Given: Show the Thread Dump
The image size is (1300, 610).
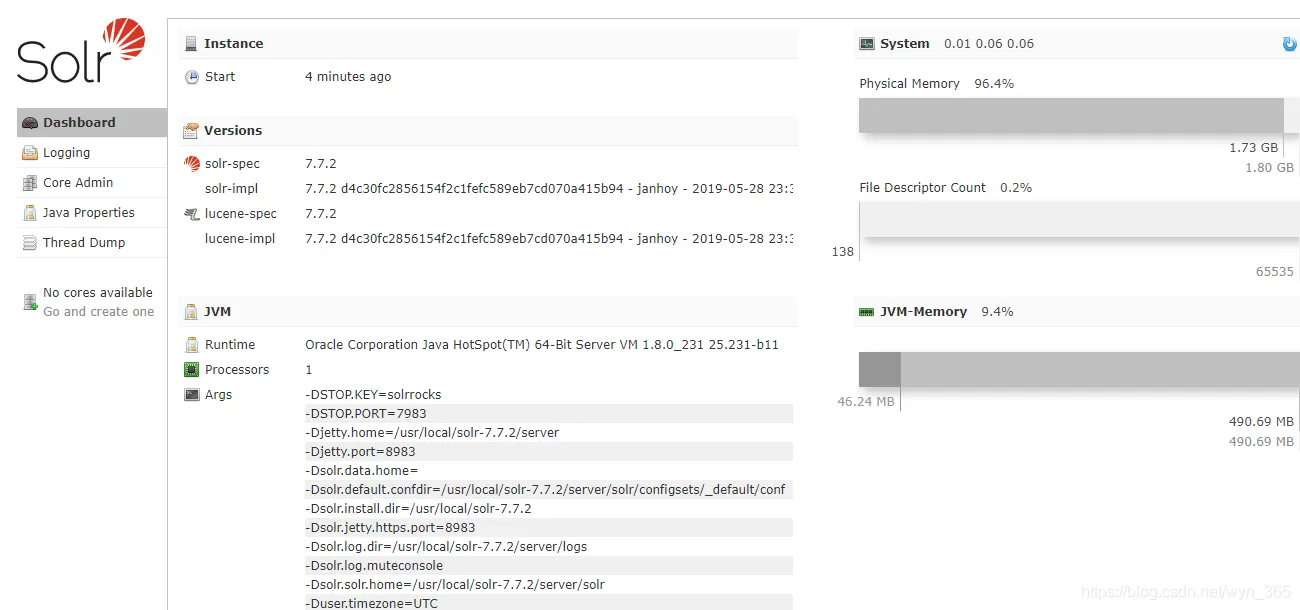Looking at the screenshot, I should click(x=84, y=243).
